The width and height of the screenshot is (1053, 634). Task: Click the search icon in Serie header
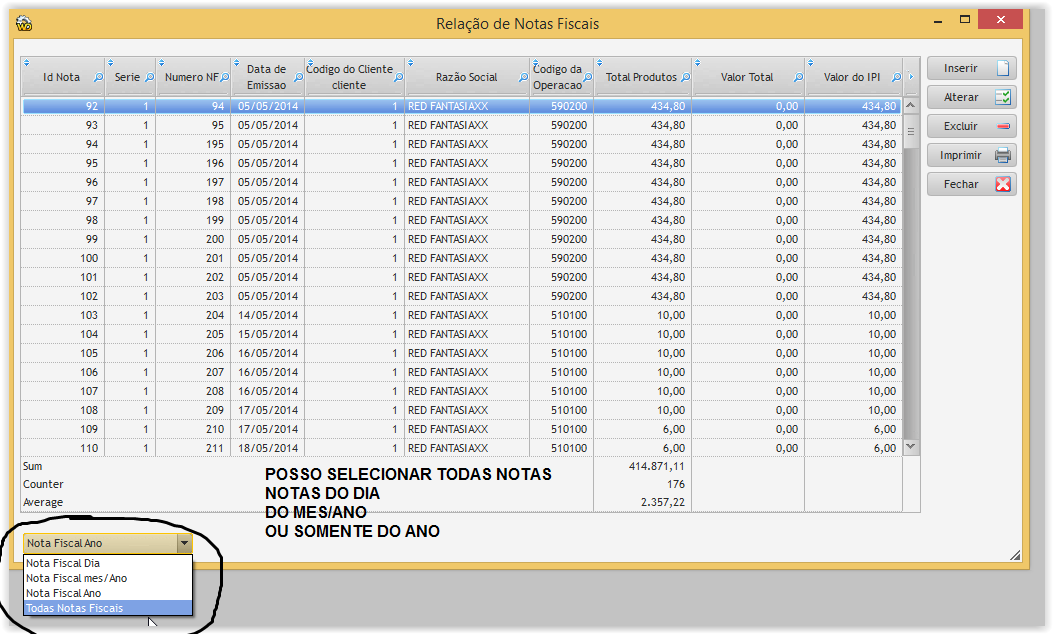click(149, 77)
